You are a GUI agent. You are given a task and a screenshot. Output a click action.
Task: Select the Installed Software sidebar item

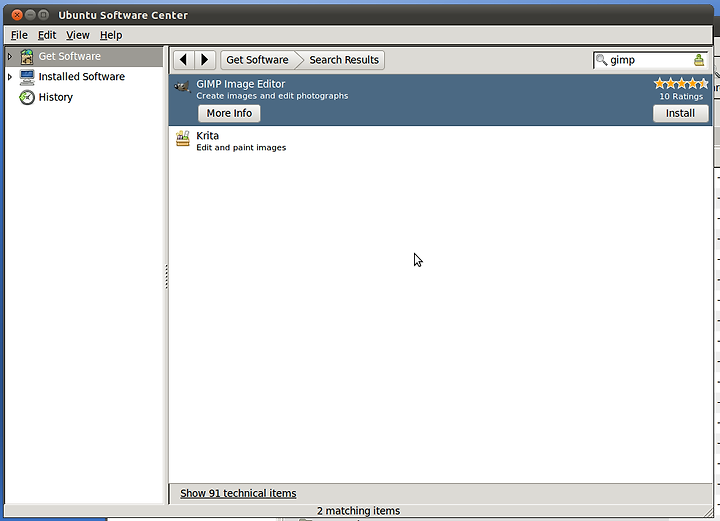pos(82,77)
